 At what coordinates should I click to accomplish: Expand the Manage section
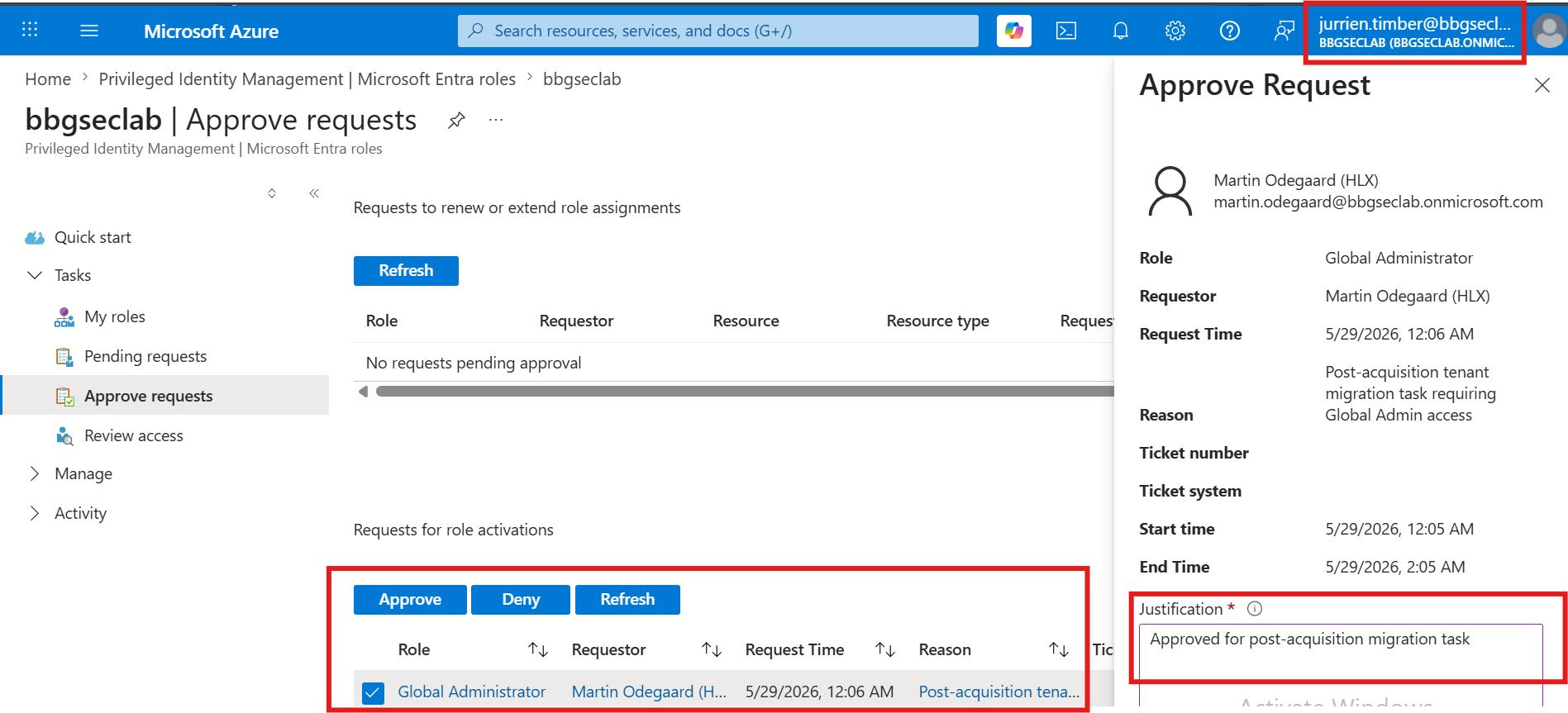pos(35,473)
